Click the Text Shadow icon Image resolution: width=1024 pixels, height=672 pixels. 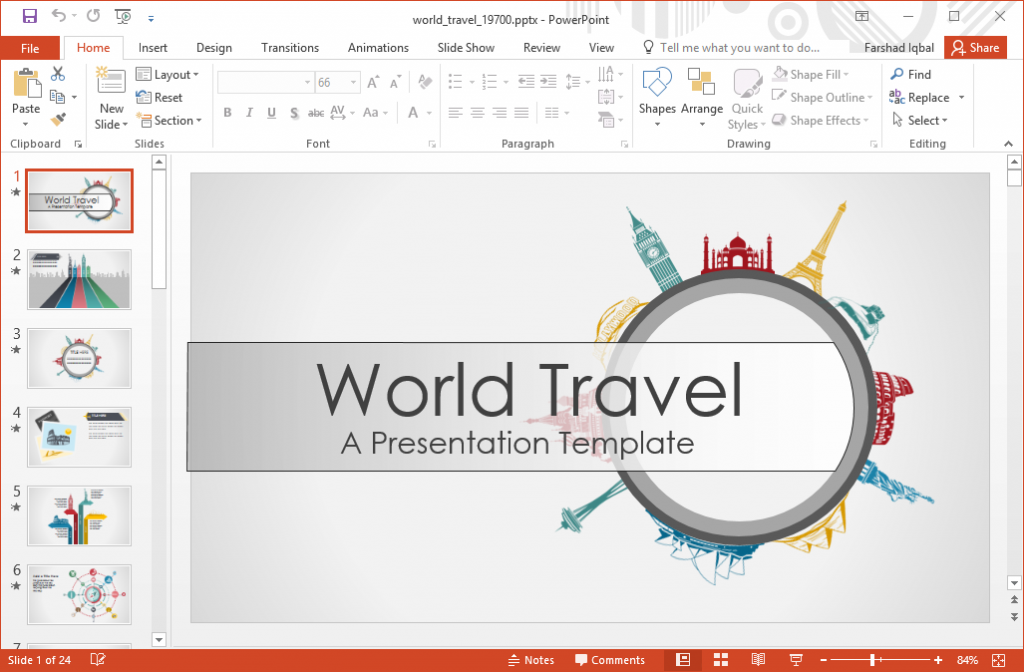(293, 112)
